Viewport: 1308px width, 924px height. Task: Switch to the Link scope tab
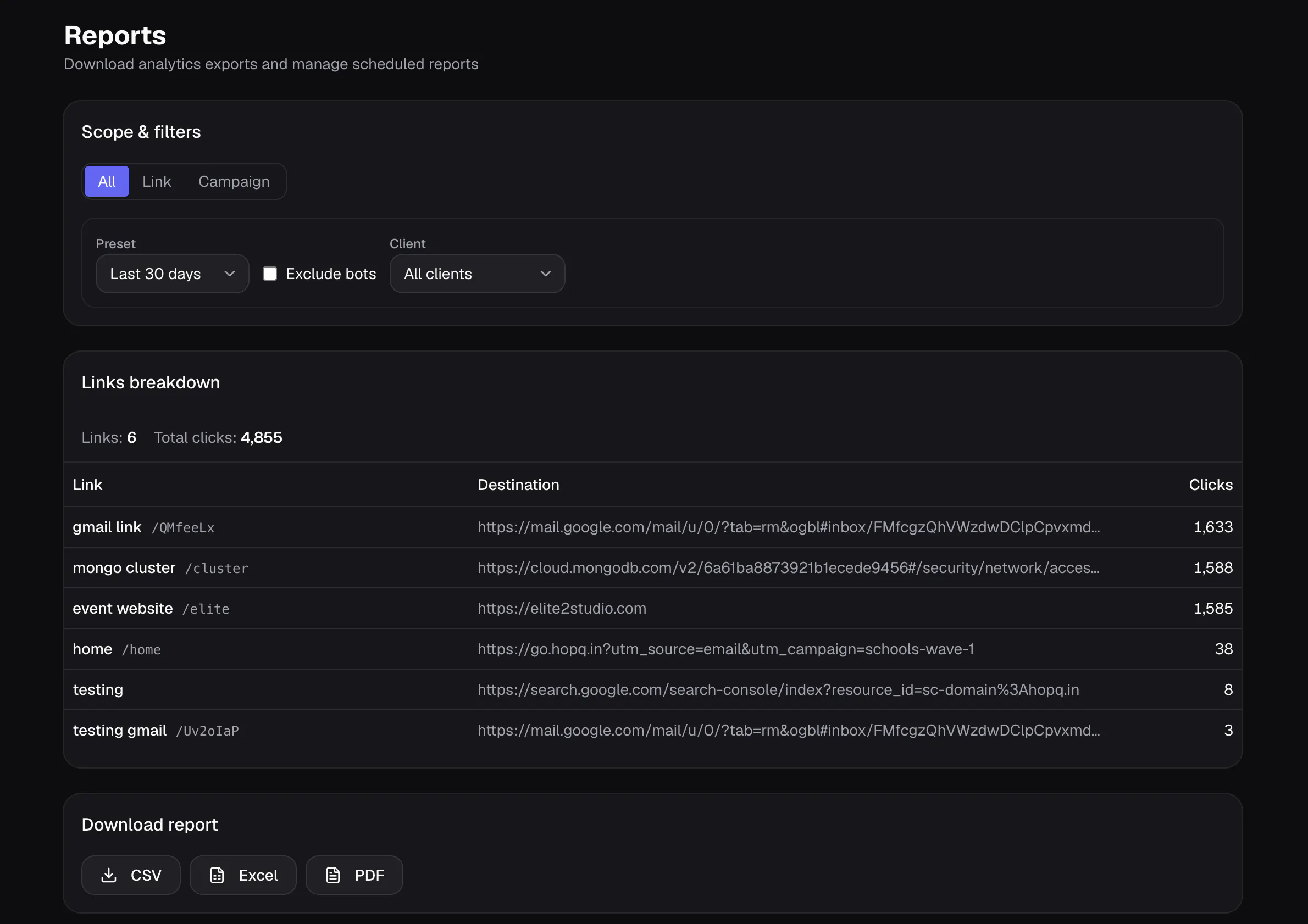click(x=157, y=182)
